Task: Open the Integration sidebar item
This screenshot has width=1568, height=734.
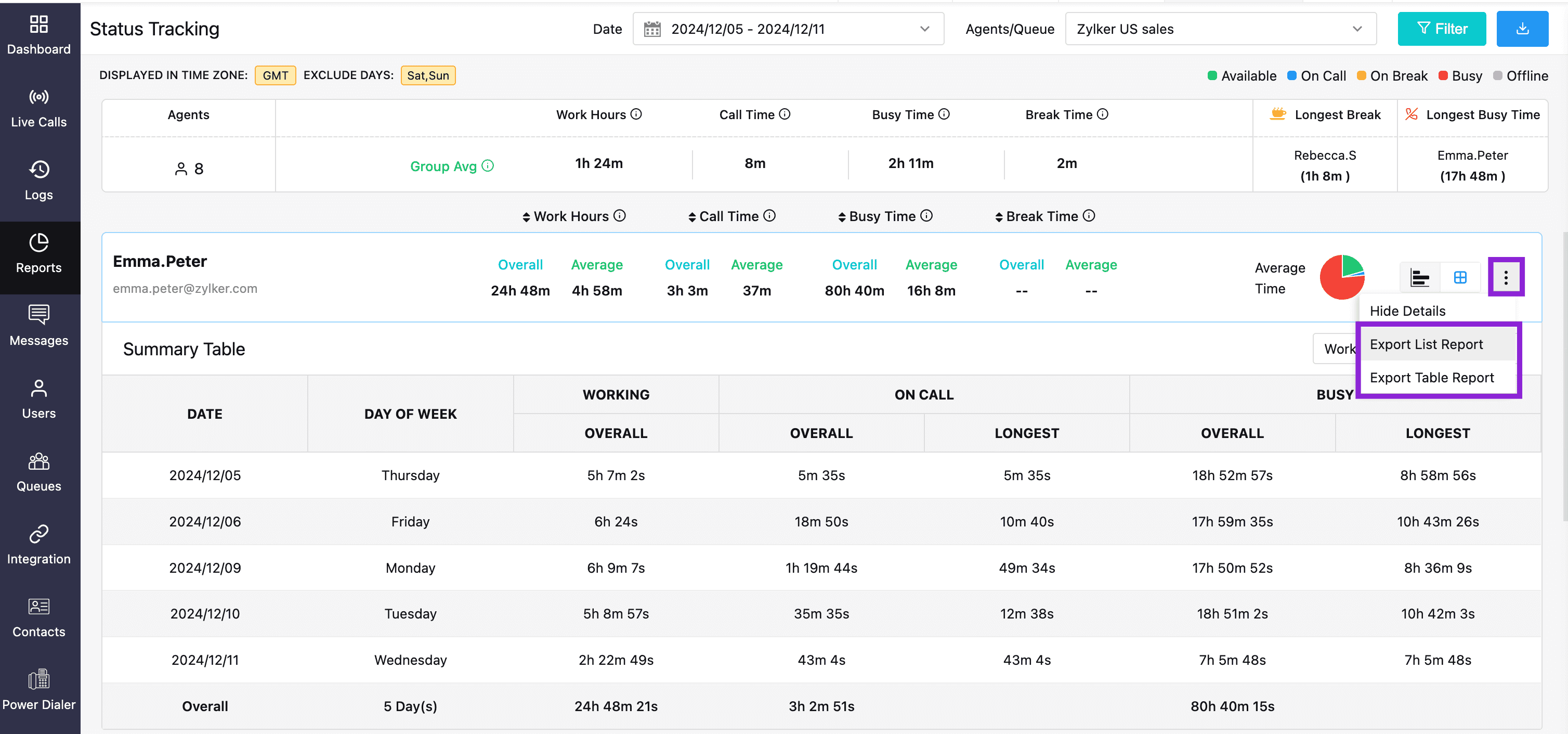Action: pyautogui.click(x=38, y=545)
